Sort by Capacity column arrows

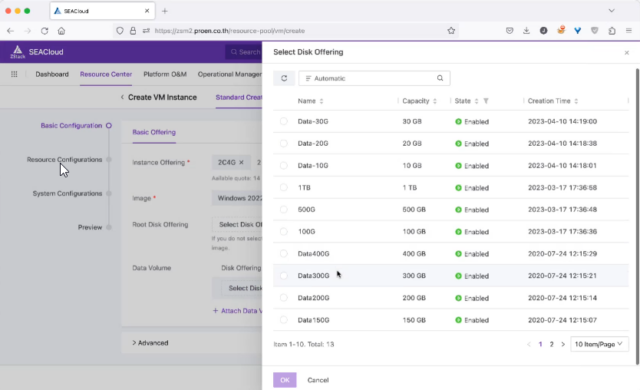435,101
